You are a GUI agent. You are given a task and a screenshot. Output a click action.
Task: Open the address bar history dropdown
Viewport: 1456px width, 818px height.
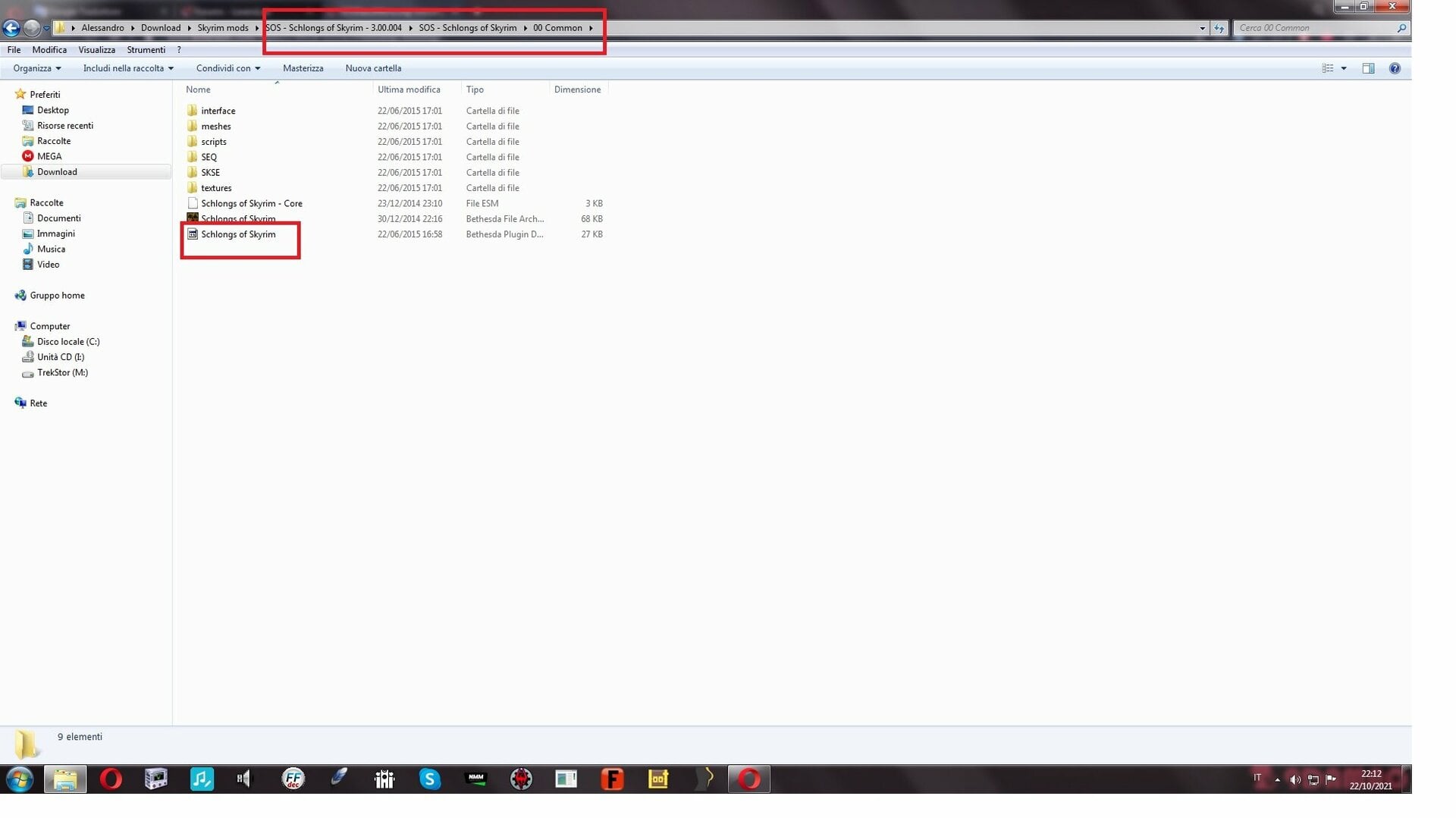1202,28
